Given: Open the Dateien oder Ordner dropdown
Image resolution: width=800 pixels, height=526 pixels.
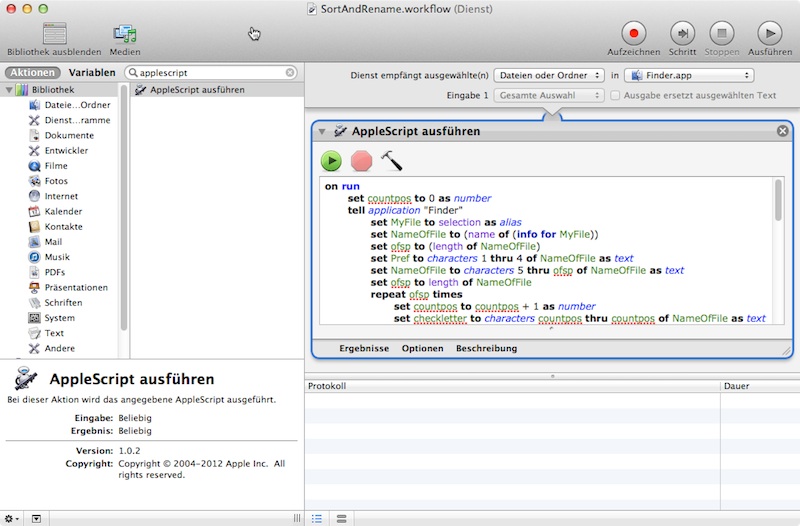Looking at the screenshot, I should [549, 75].
